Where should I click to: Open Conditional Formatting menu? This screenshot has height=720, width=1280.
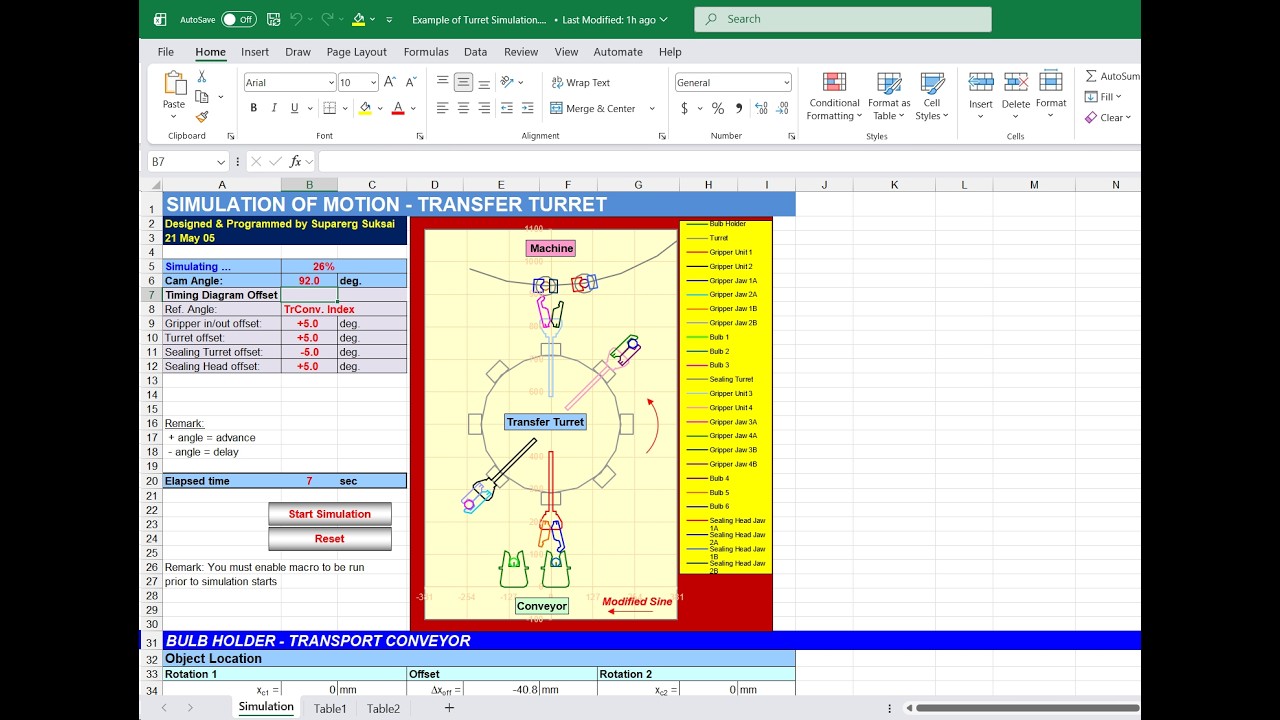(834, 97)
